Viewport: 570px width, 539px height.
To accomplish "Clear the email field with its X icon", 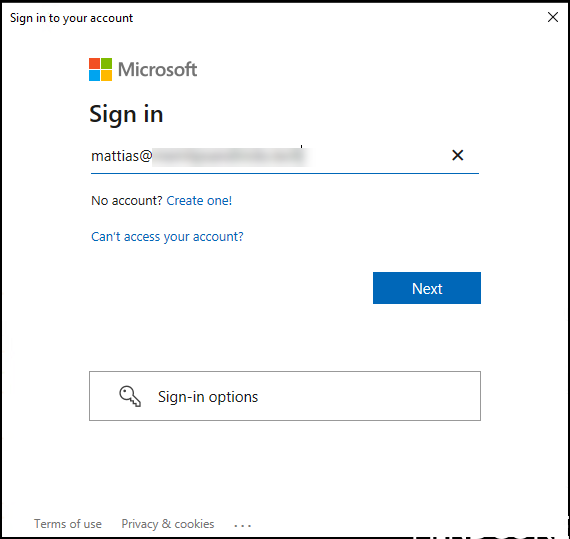I will click(457, 155).
